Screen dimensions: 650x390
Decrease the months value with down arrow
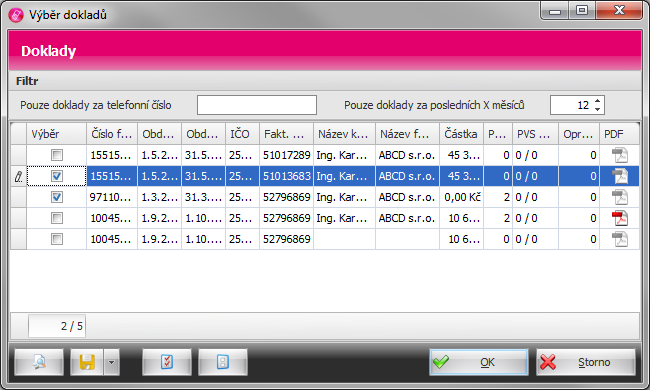(x=597, y=109)
